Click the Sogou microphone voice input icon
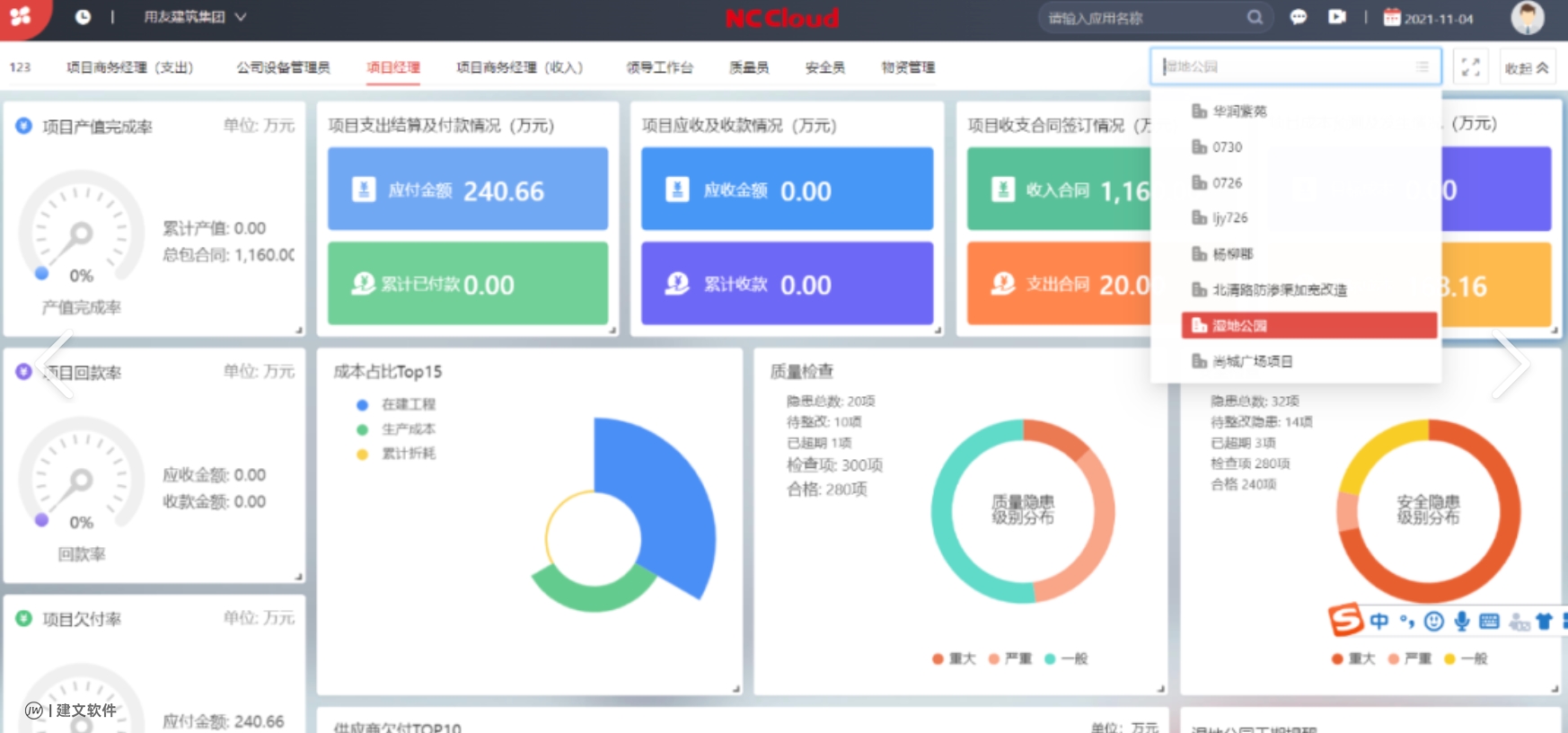 pos(1462,621)
